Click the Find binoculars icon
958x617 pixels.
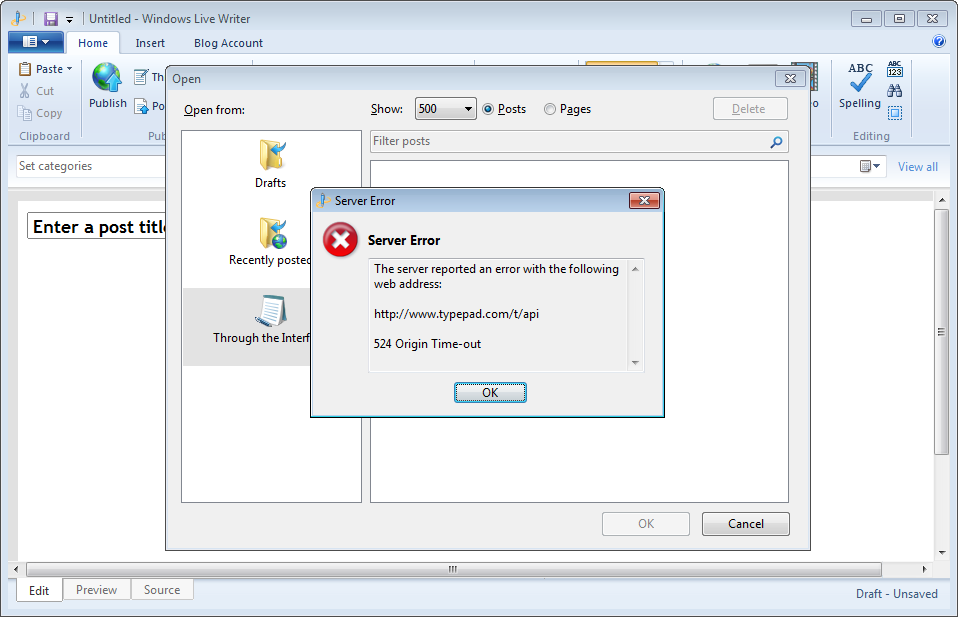coord(895,91)
